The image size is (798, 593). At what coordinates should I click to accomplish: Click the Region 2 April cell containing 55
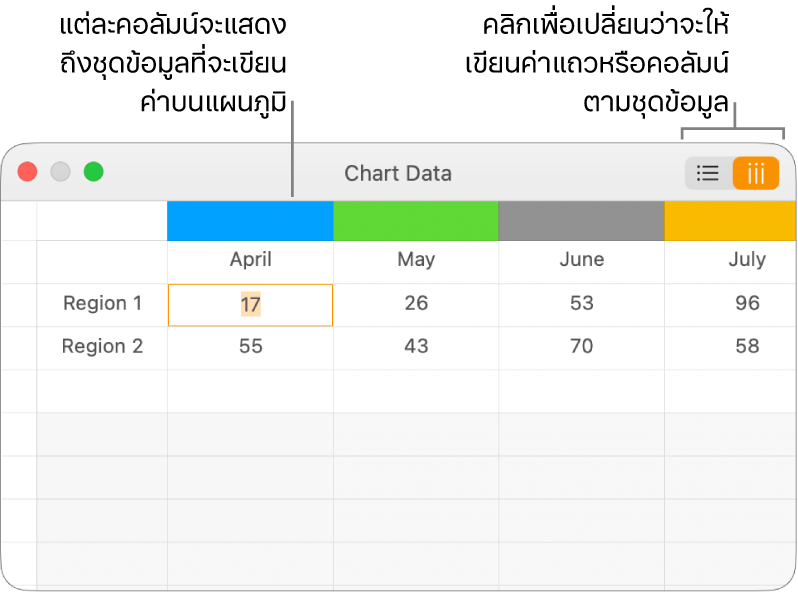[x=250, y=347]
